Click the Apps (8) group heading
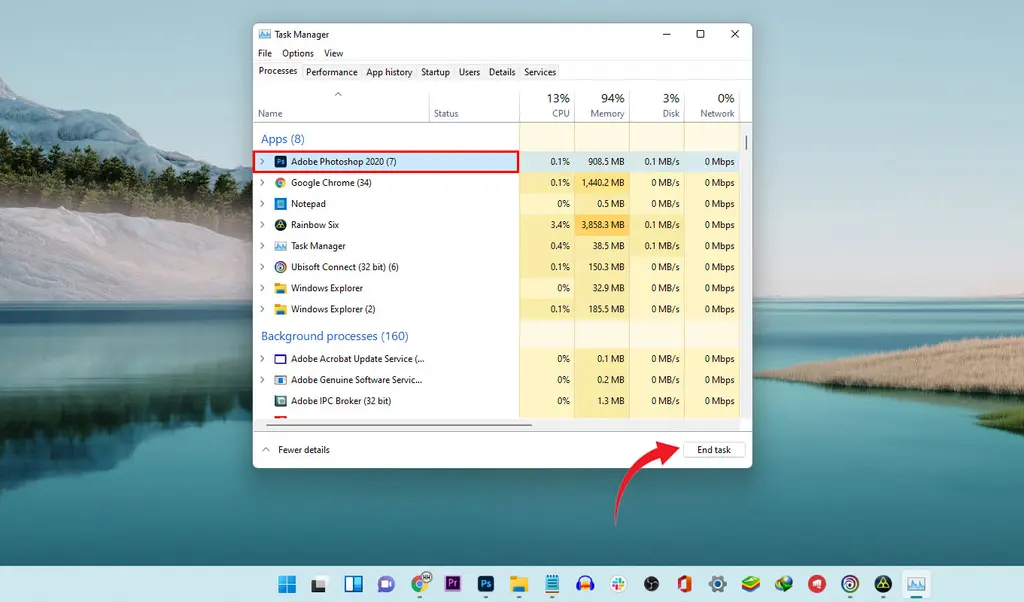This screenshot has height=602, width=1024. click(283, 139)
